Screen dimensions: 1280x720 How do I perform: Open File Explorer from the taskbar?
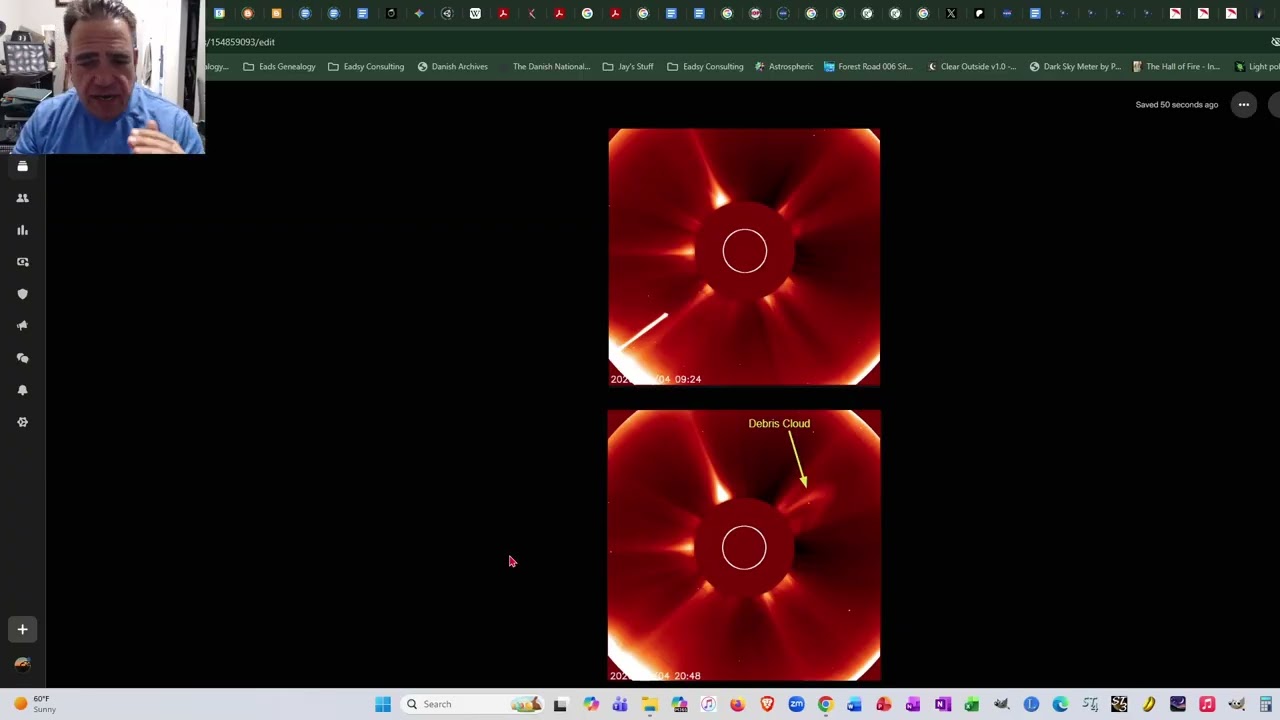click(x=649, y=704)
